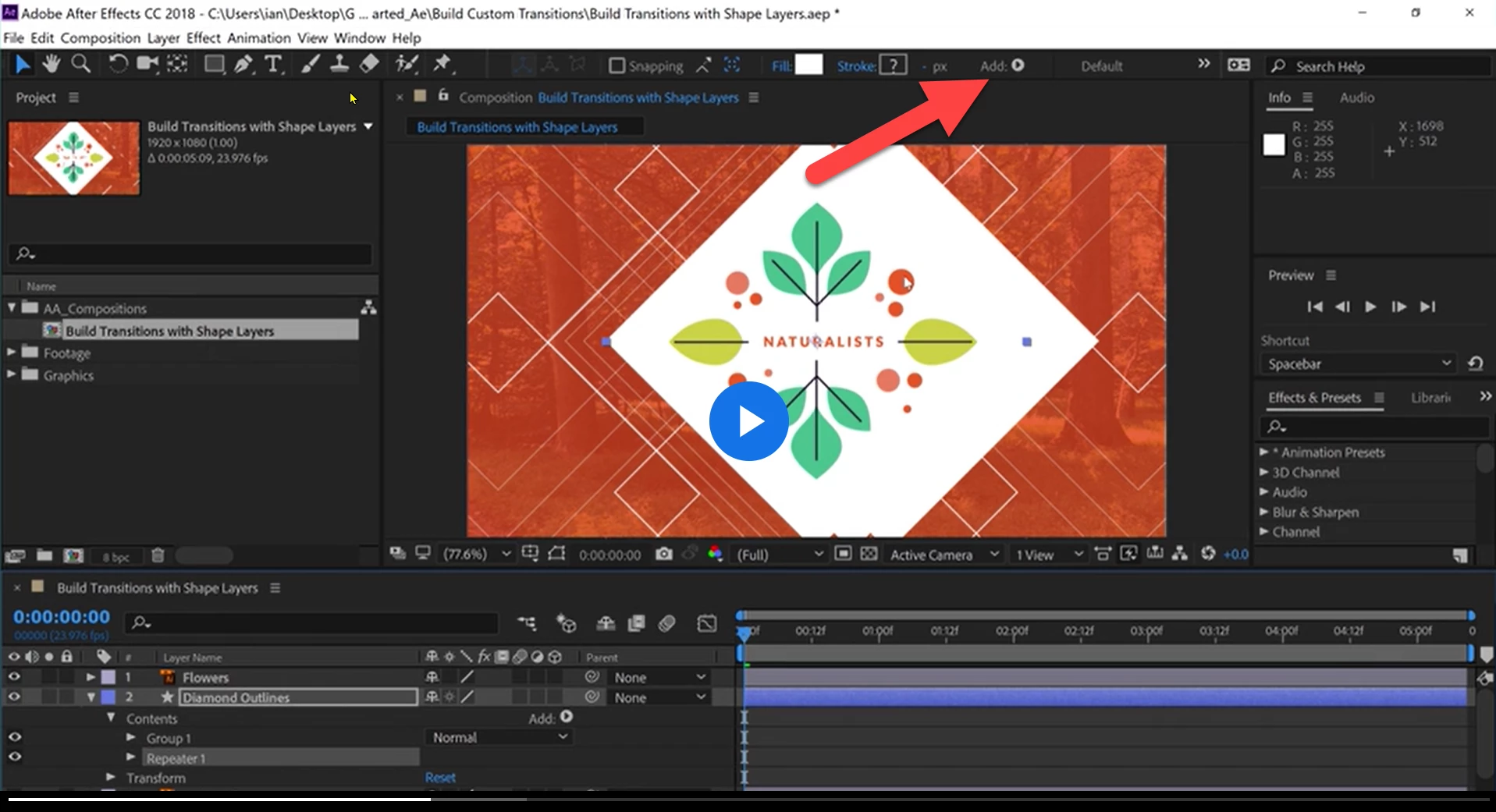The width and height of the screenshot is (1496, 812).
Task: Select the Unified Camera tool
Action: [x=147, y=65]
